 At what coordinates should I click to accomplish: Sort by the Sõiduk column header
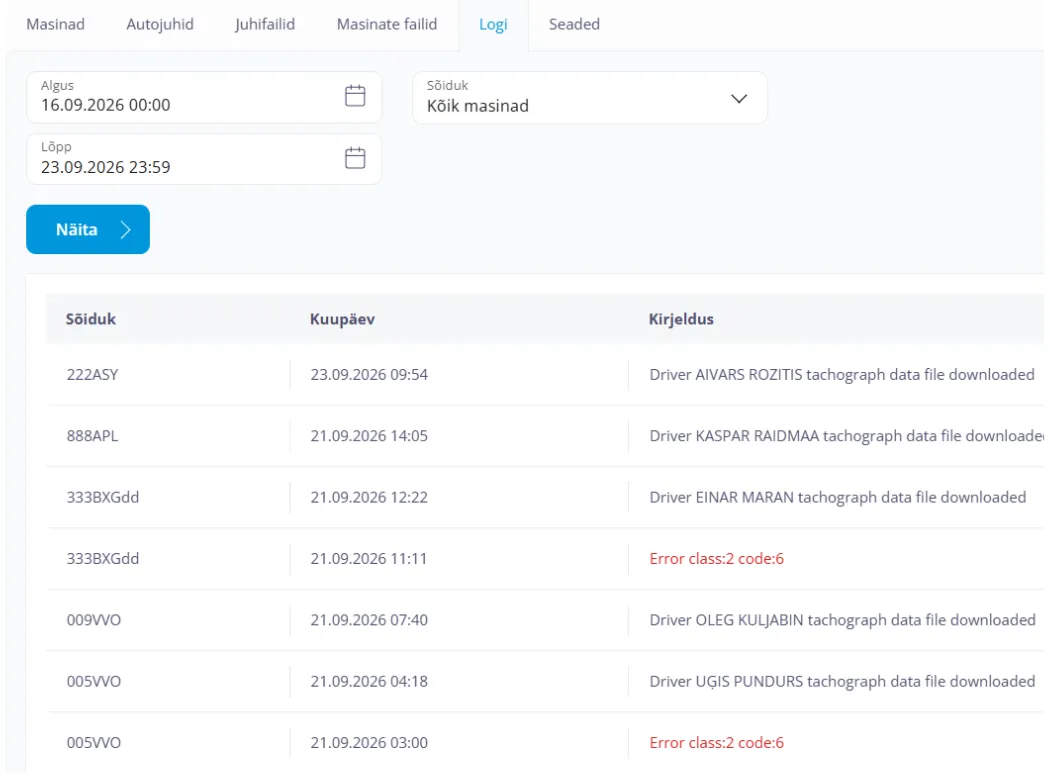click(91, 319)
